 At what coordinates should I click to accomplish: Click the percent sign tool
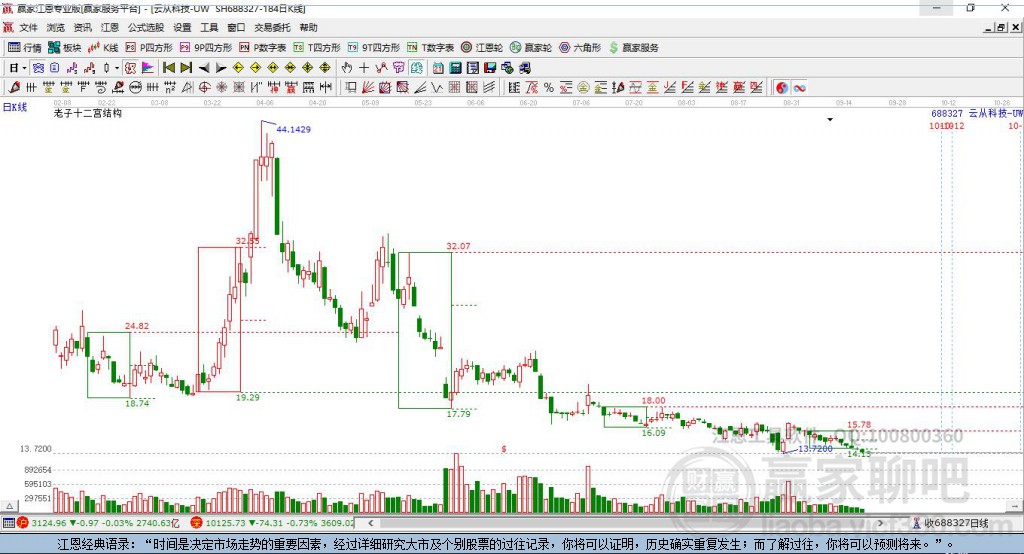click(549, 88)
